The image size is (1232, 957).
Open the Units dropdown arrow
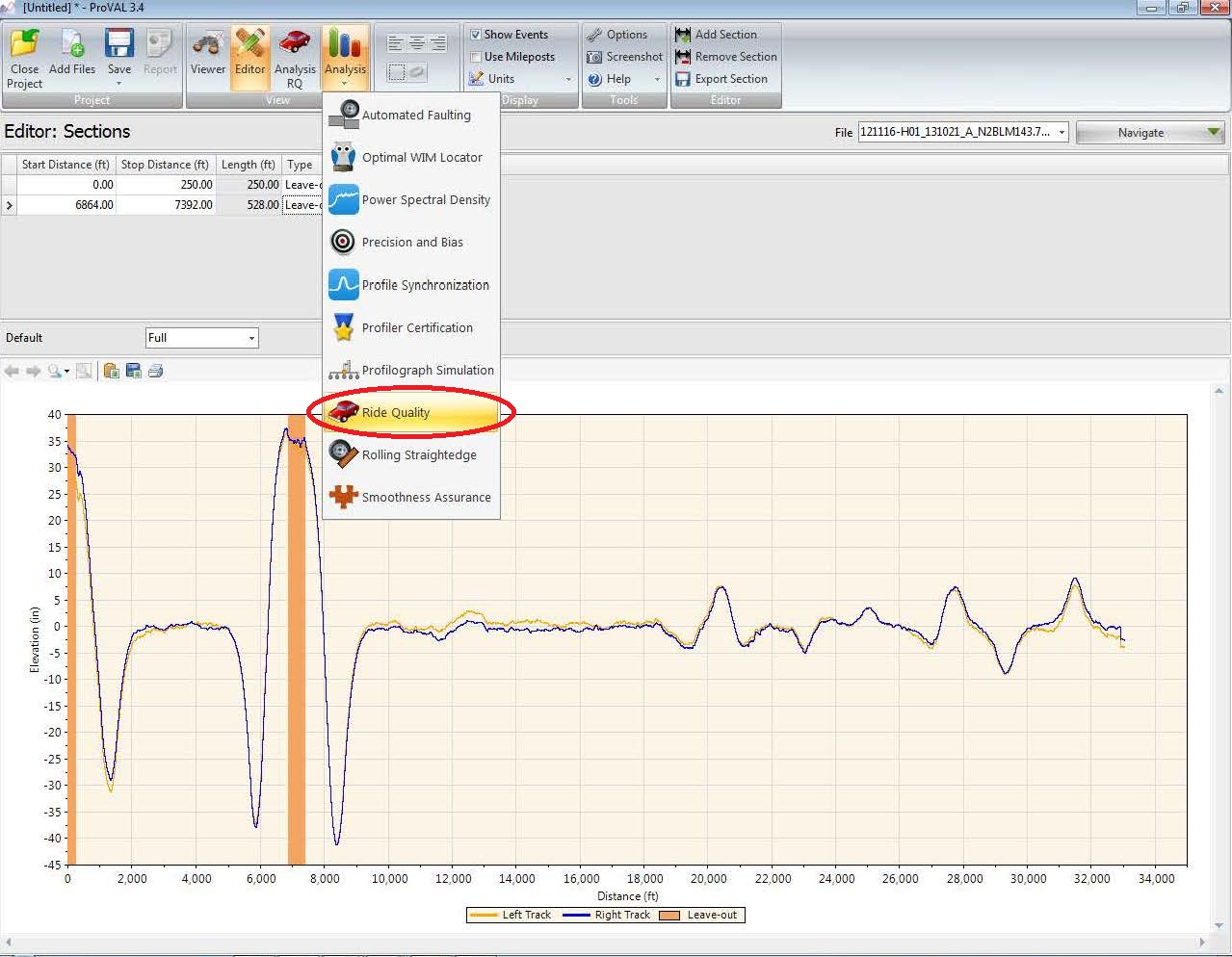(568, 80)
